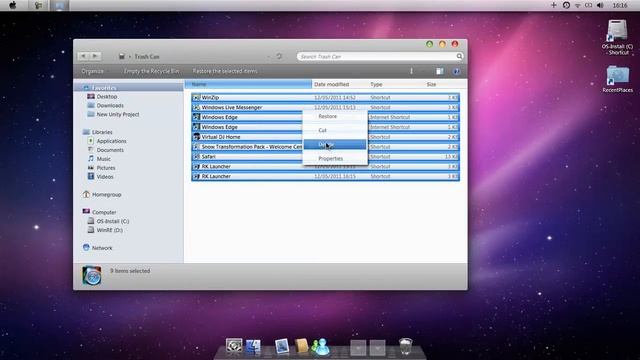Image resolution: width=640 pixels, height=360 pixels.
Task: Open the OS-Install (C) desktop shortcut
Action: (x=617, y=37)
